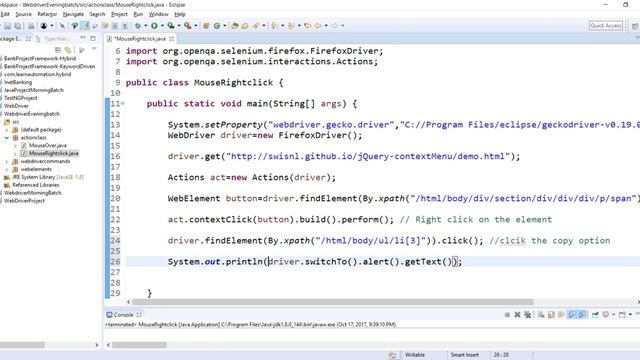Open Package Explorer view menu triangle
This screenshot has height=360, width=640.
(x=94, y=49)
